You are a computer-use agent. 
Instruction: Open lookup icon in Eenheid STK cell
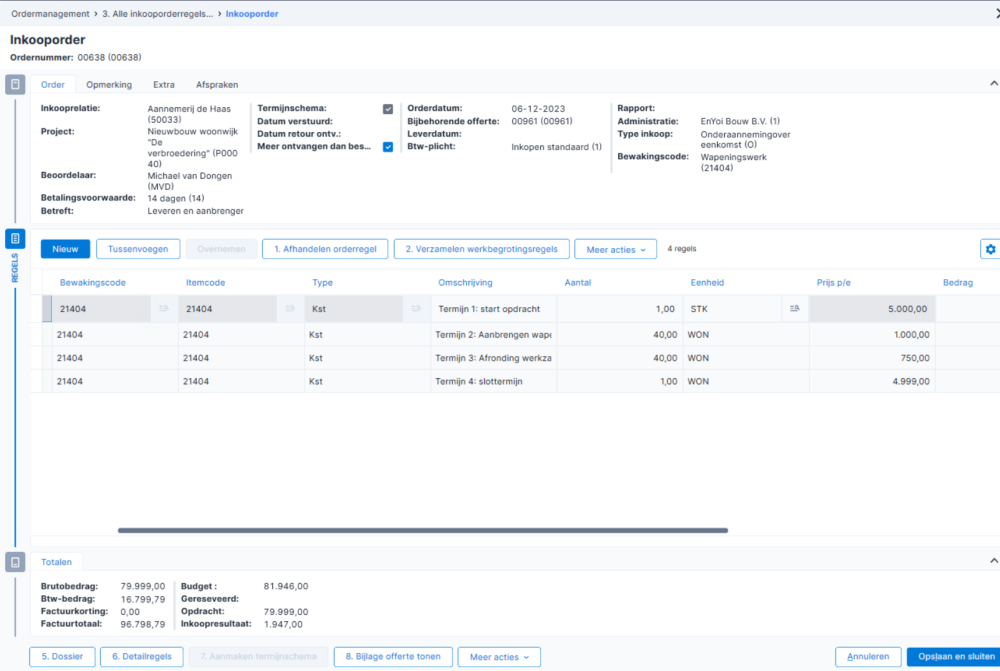pyautogui.click(x=795, y=309)
